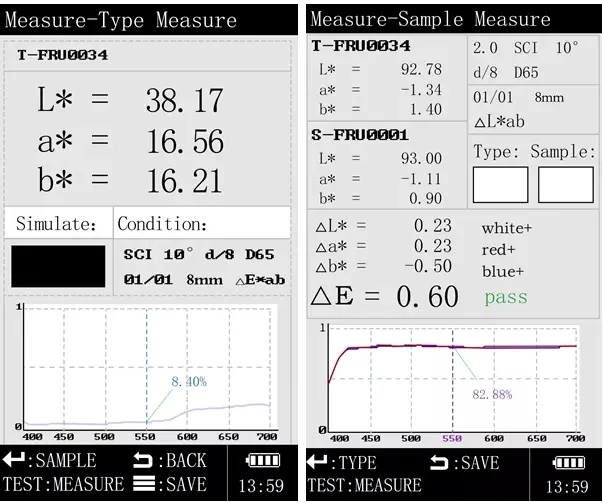Select the S-FRU0001 sample record header

[360, 135]
